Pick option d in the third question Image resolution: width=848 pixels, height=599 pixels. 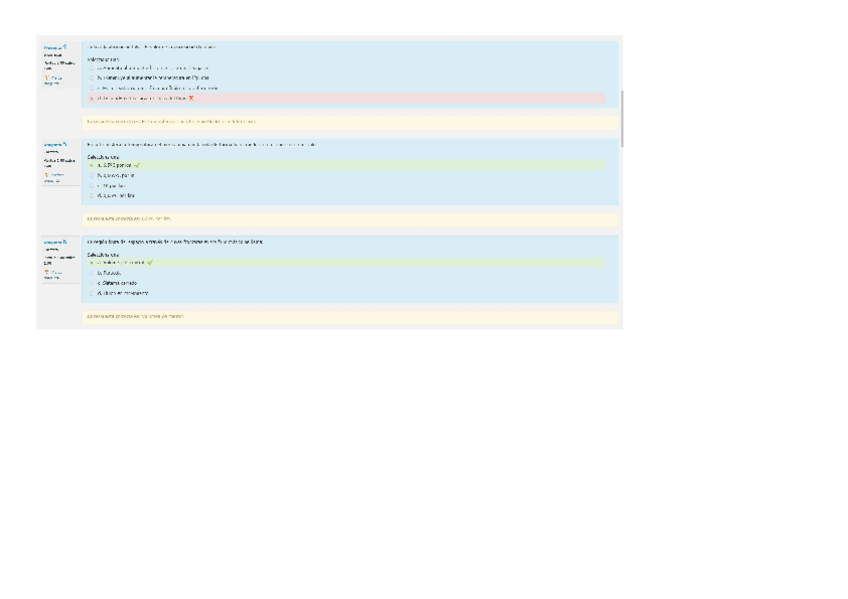pos(91,293)
